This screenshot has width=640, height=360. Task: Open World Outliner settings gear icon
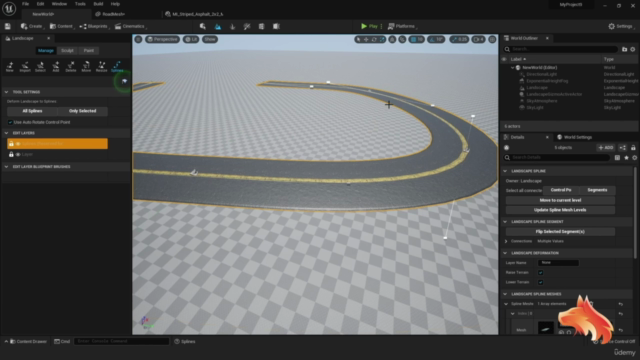(633, 49)
